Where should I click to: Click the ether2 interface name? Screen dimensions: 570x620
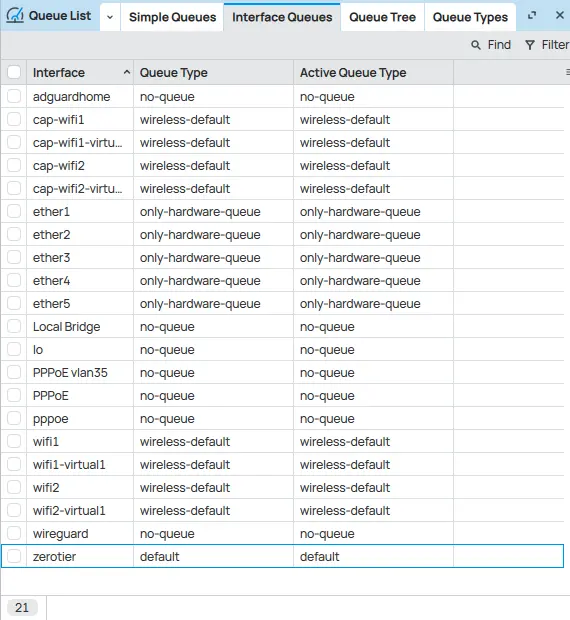pyautogui.click(x=51, y=234)
